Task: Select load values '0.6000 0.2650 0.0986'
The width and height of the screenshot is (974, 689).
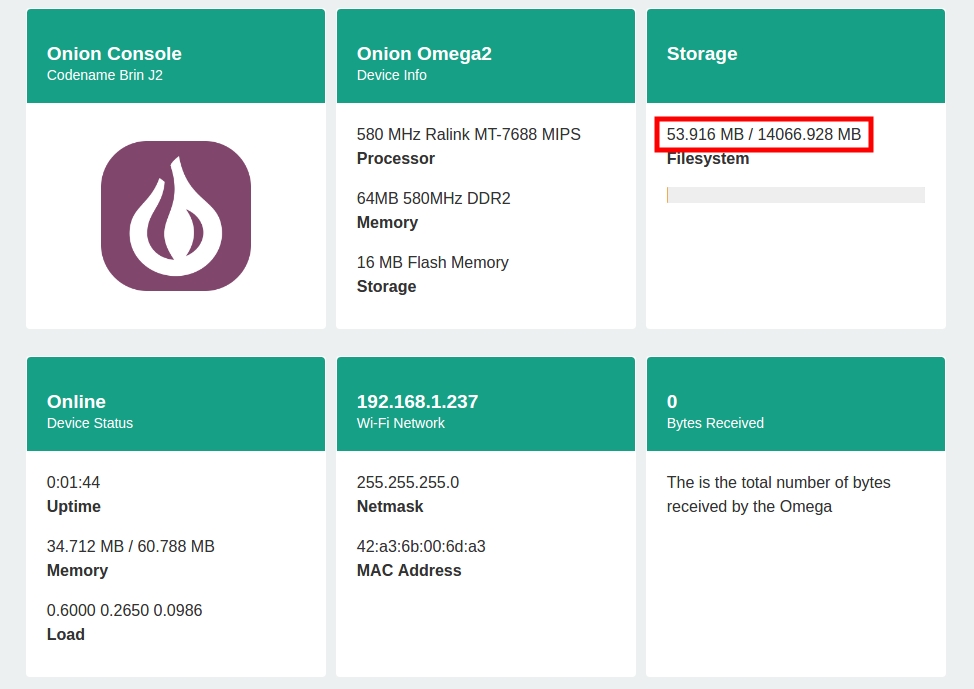Action: 124,610
